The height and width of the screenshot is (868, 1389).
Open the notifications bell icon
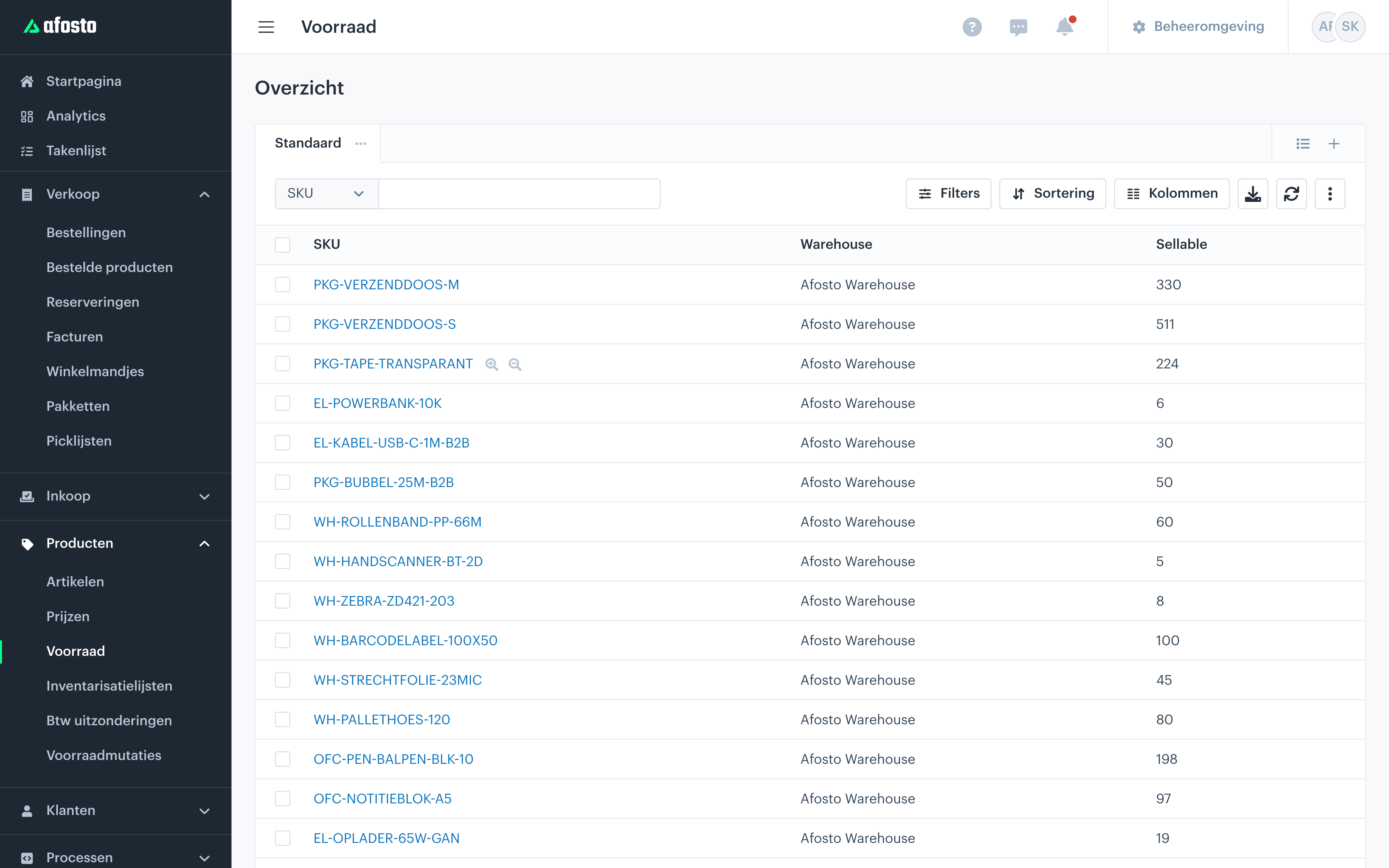(x=1065, y=26)
